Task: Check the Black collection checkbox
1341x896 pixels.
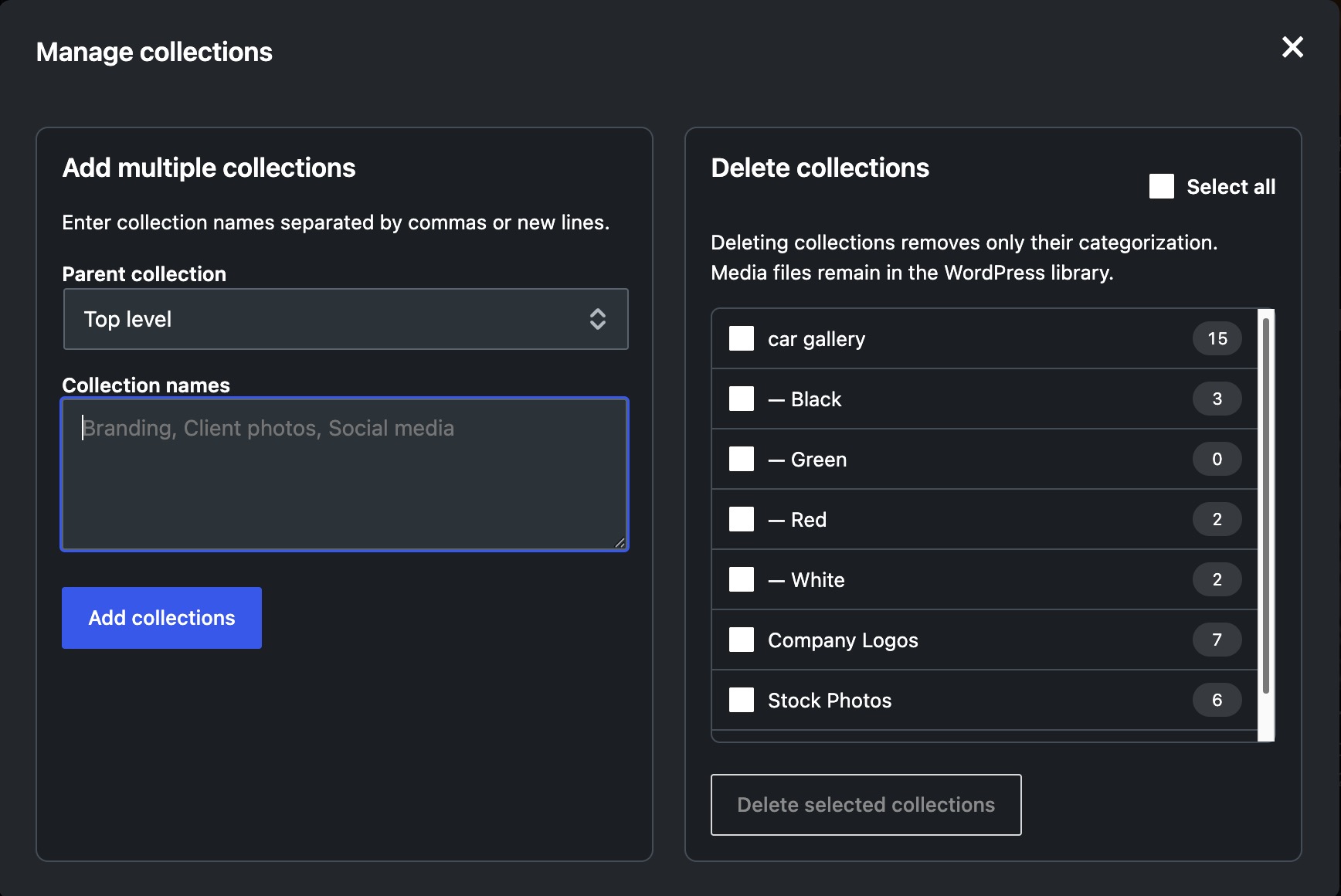Action: point(742,399)
